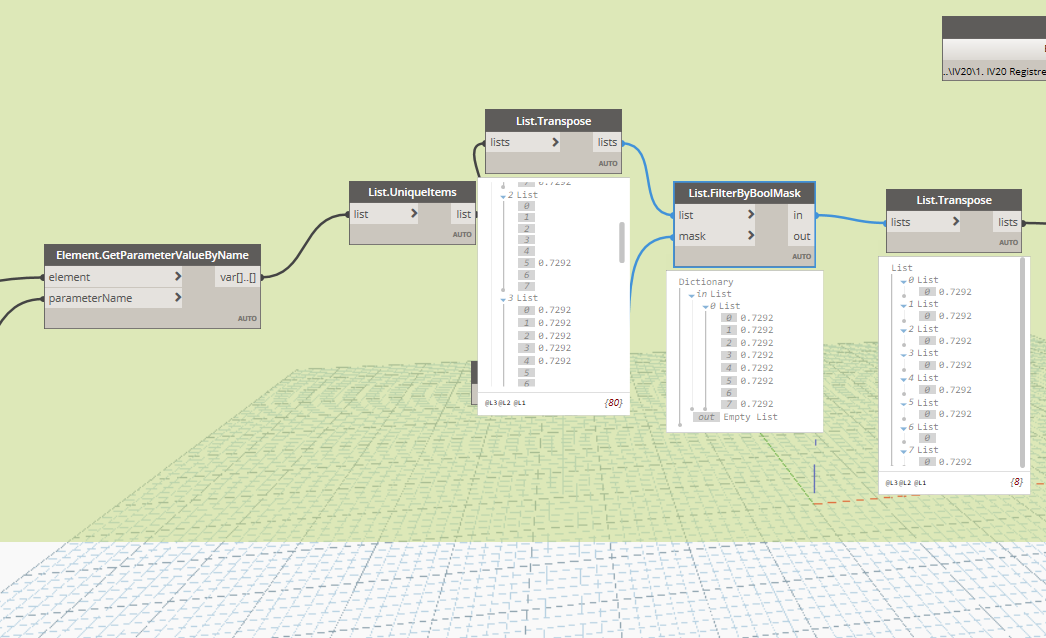Click @L1 level label in middle Transpose preview
The height and width of the screenshot is (638, 1046).
click(x=520, y=403)
